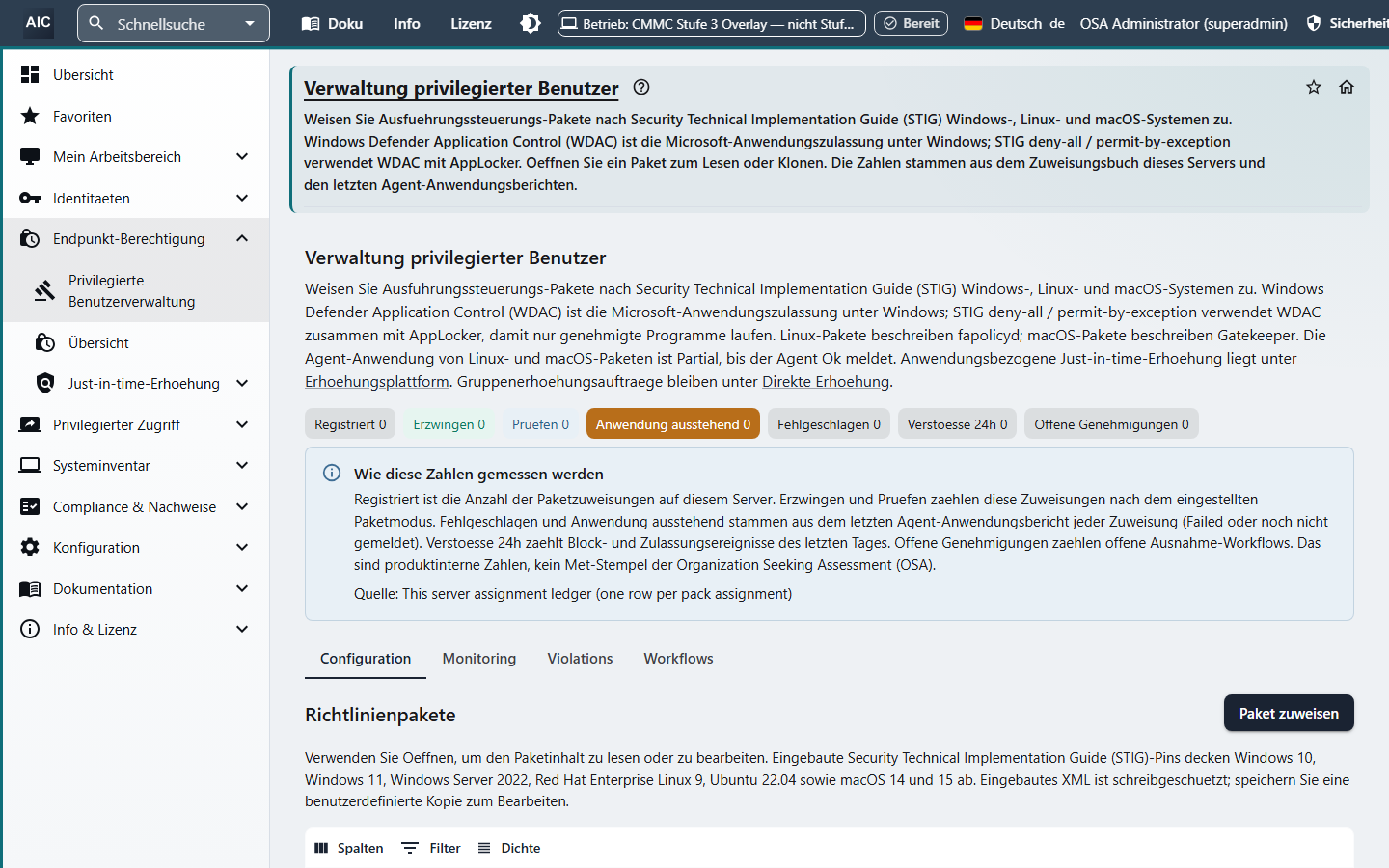Click the Compliance & Nachweise checklist icon
This screenshot has height=868, width=1389.
pyautogui.click(x=30, y=506)
